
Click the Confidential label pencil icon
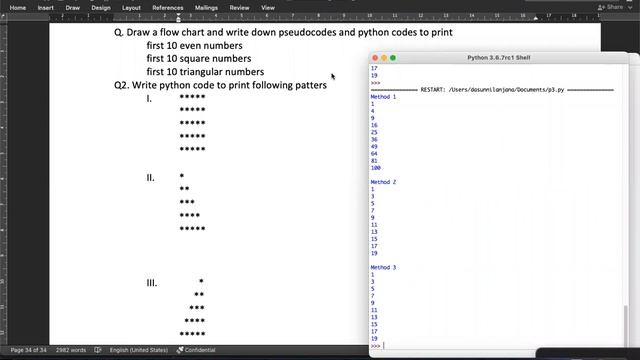click(180, 350)
